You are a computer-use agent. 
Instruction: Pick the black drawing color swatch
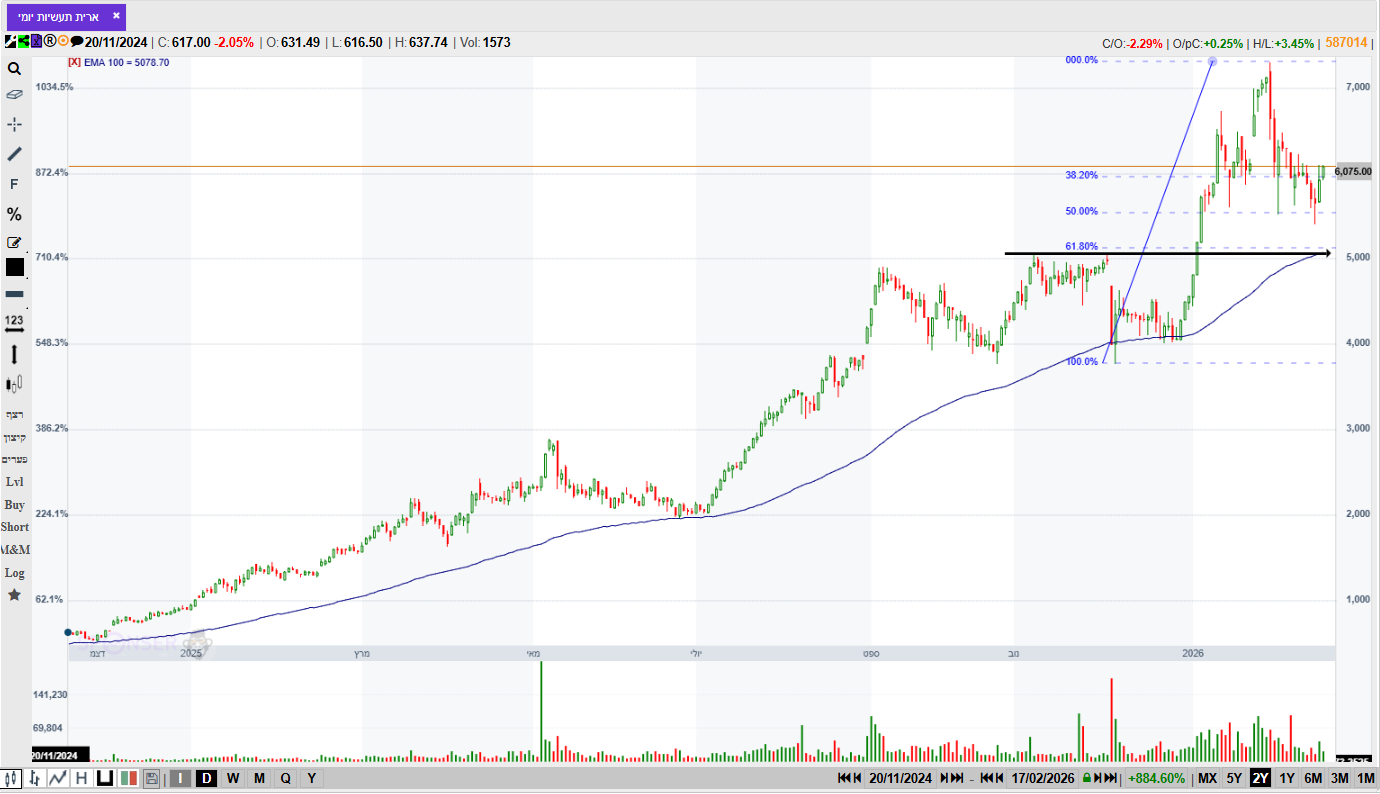click(14, 267)
